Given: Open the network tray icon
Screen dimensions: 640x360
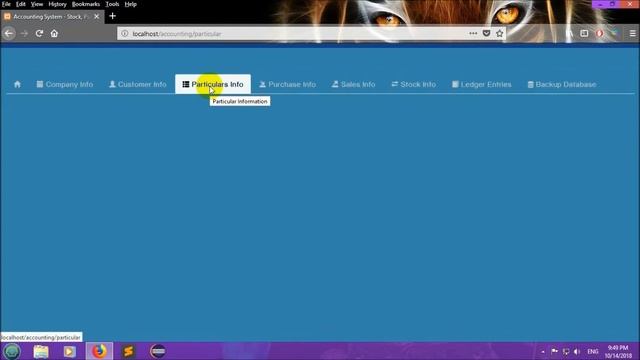Looking at the screenshot, I should point(566,351).
